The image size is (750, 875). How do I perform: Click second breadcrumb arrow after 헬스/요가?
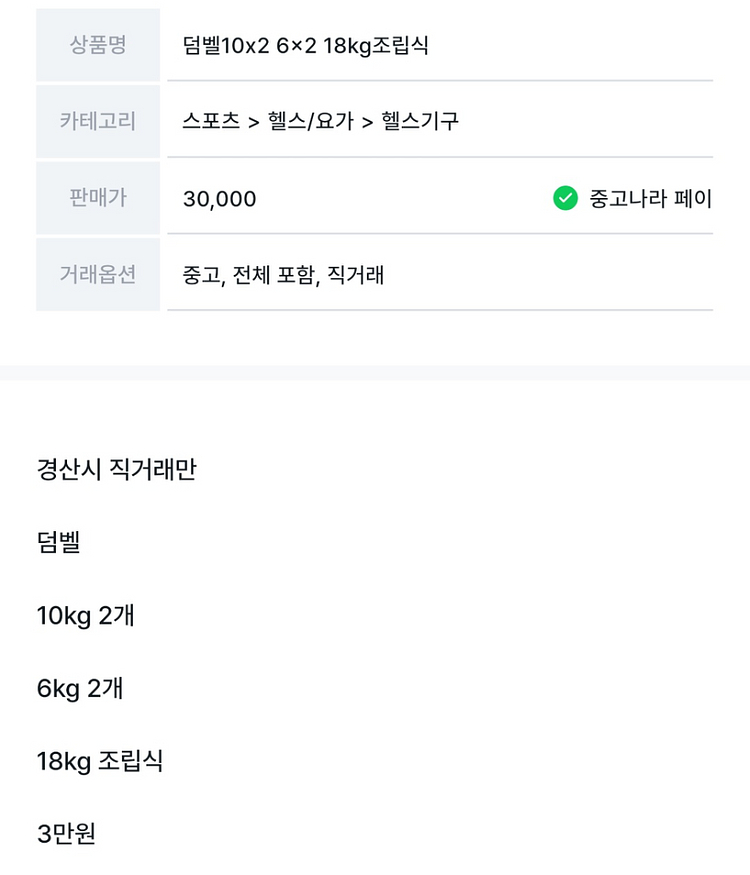pyautogui.click(x=367, y=122)
